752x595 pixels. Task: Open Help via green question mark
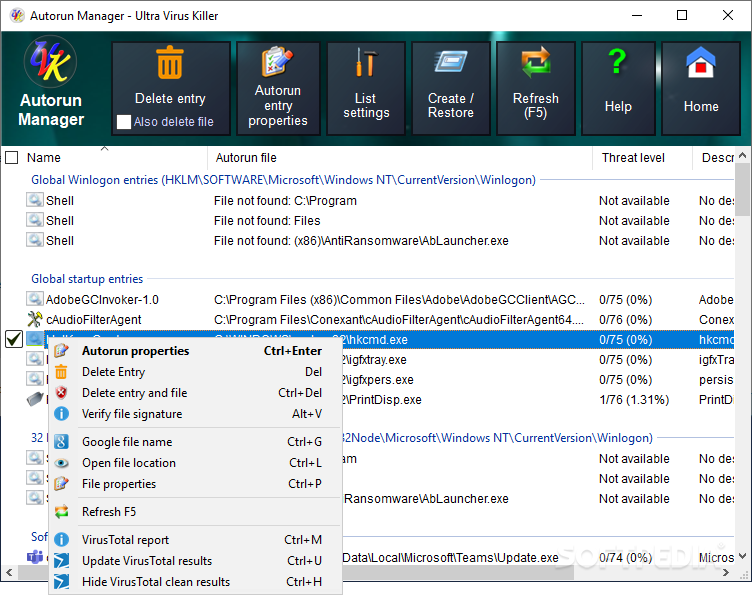pyautogui.click(x=618, y=61)
